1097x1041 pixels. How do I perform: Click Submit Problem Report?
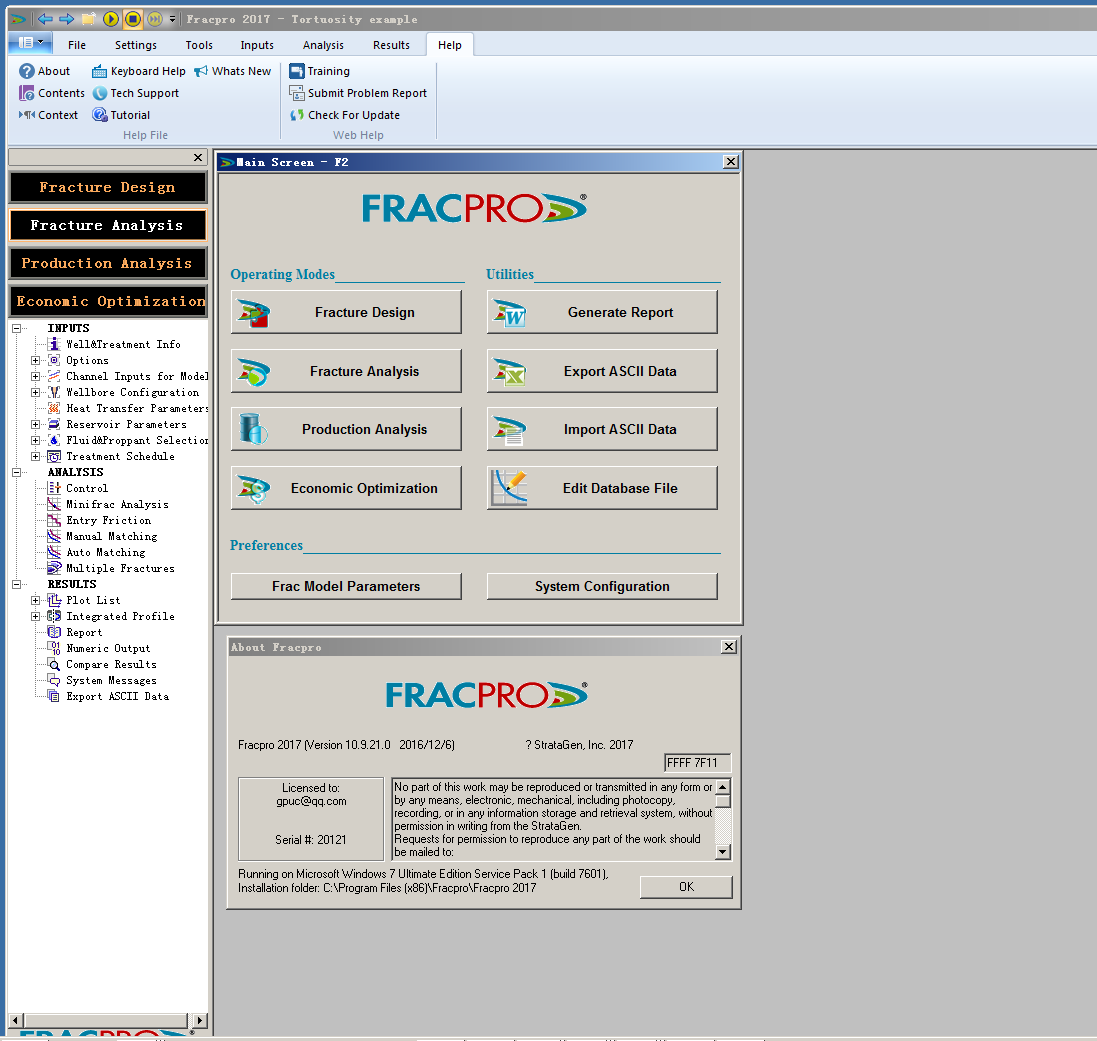point(358,93)
